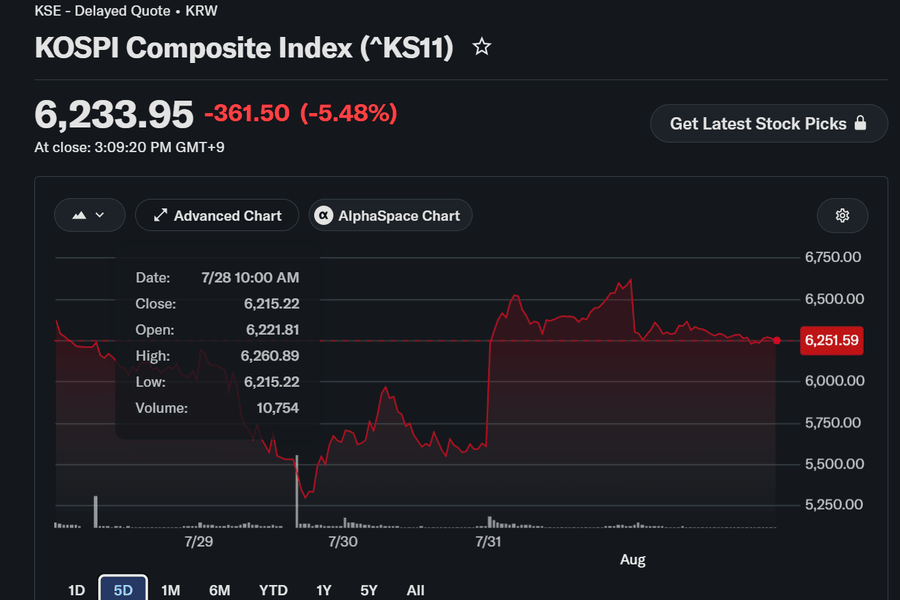Get Latest Stock Picks button
Image resolution: width=900 pixels, height=600 pixels.
click(x=769, y=123)
